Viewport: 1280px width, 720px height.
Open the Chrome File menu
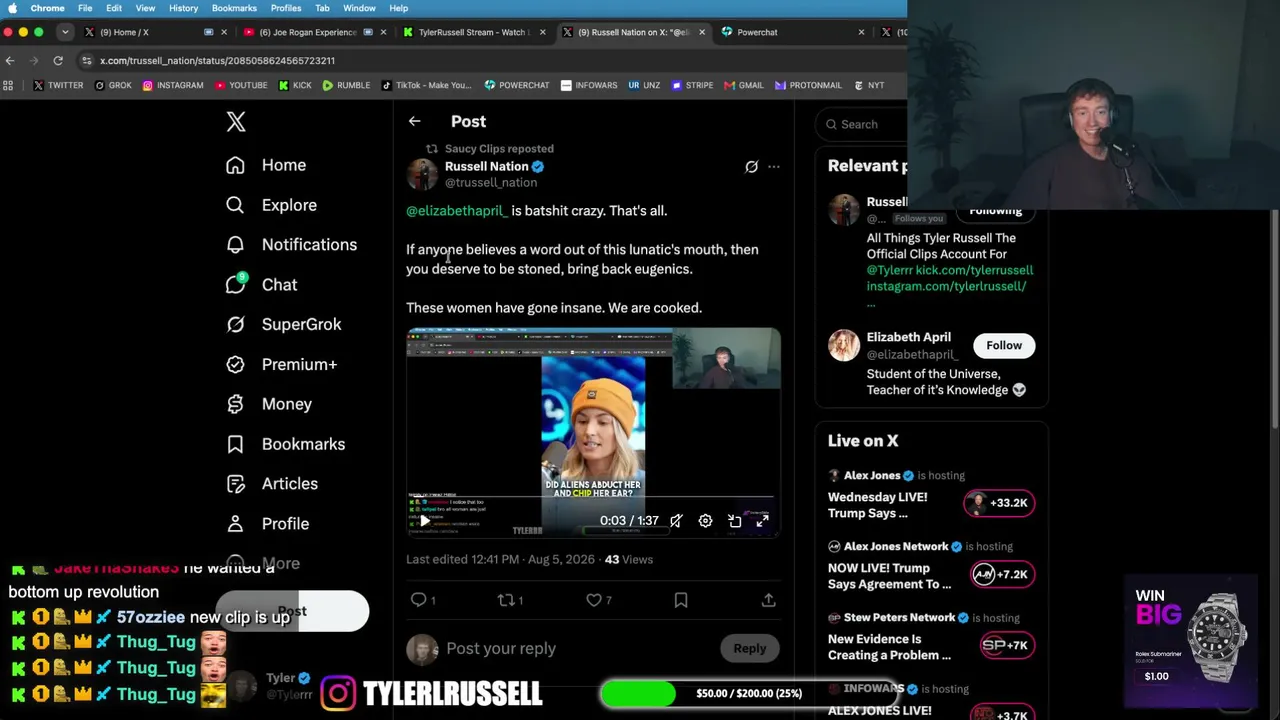(x=85, y=8)
